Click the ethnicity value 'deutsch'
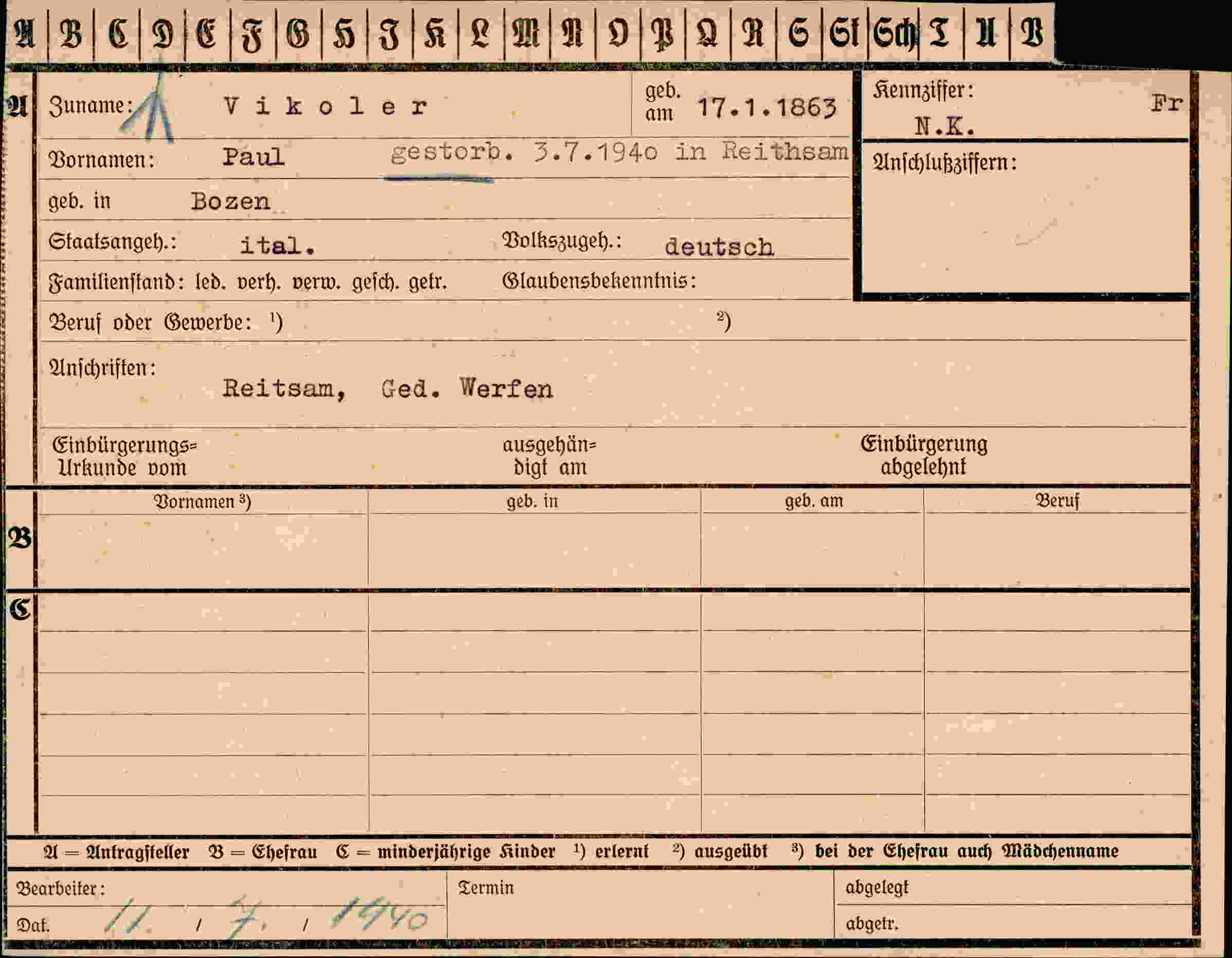This screenshot has height=958, width=1232. coord(719,247)
